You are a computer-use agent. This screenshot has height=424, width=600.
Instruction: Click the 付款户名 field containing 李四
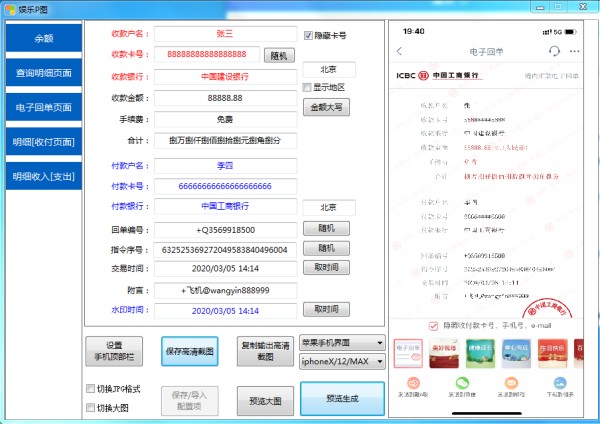(x=225, y=166)
